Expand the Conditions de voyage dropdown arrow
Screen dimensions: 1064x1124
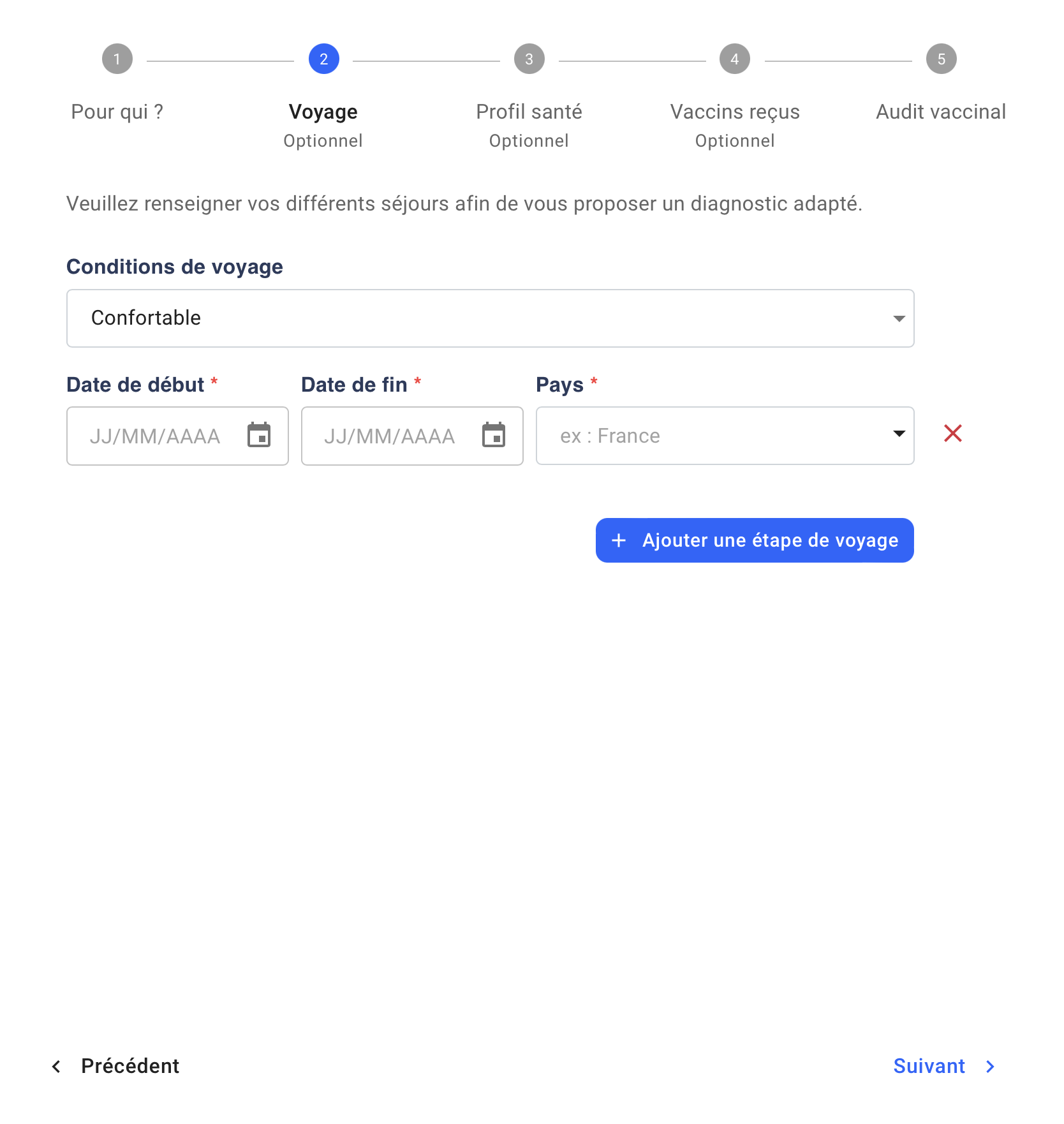tap(899, 318)
